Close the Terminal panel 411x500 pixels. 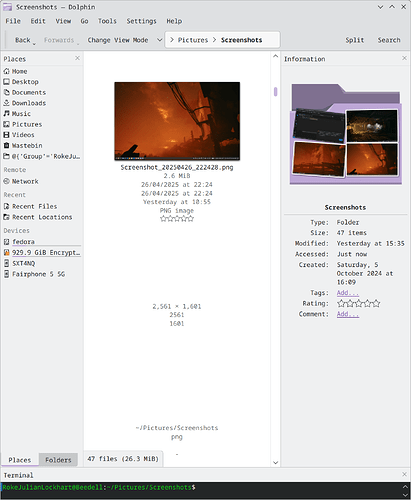404,474
